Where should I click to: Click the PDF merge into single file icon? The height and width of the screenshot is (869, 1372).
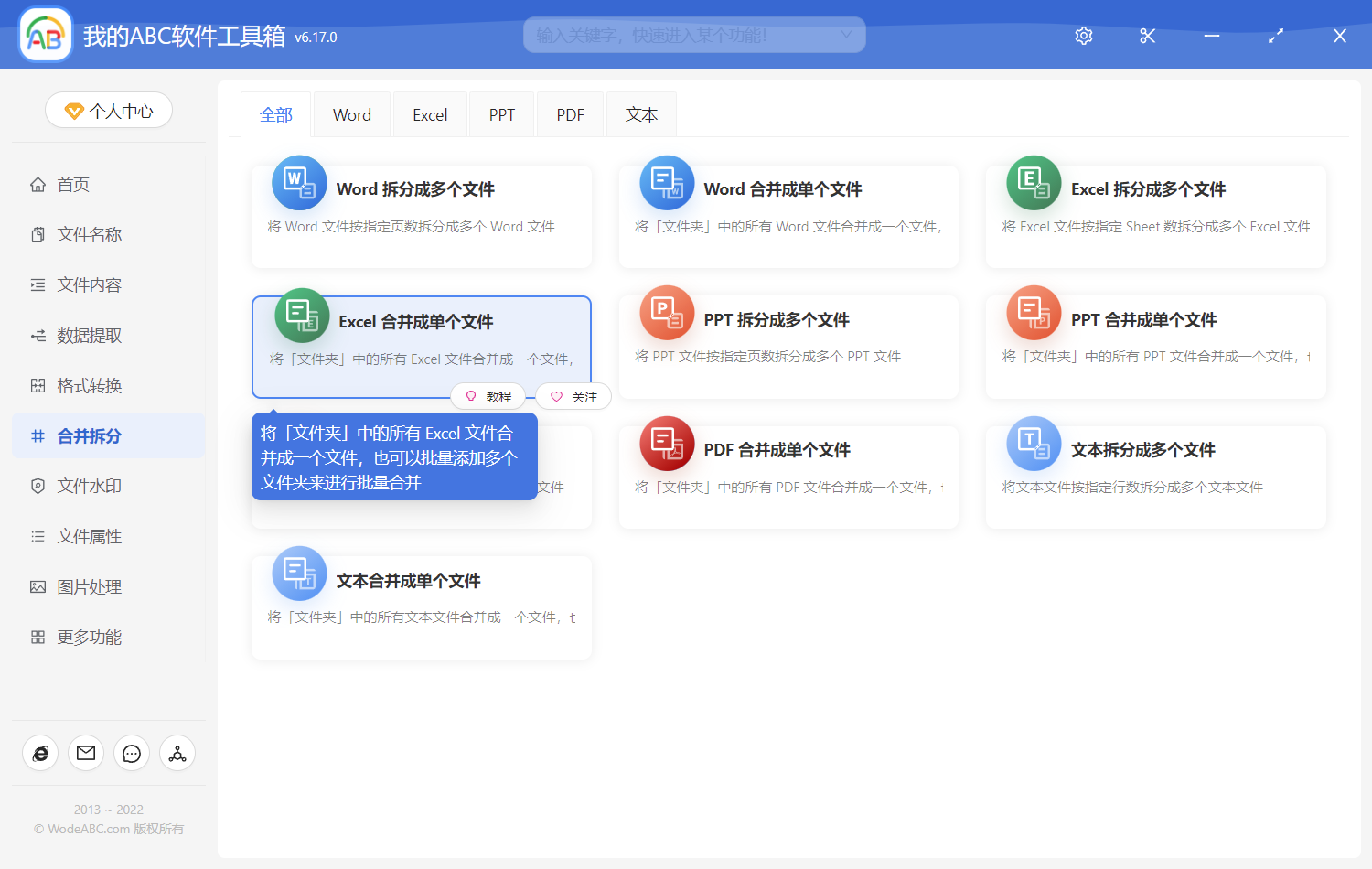click(667, 445)
